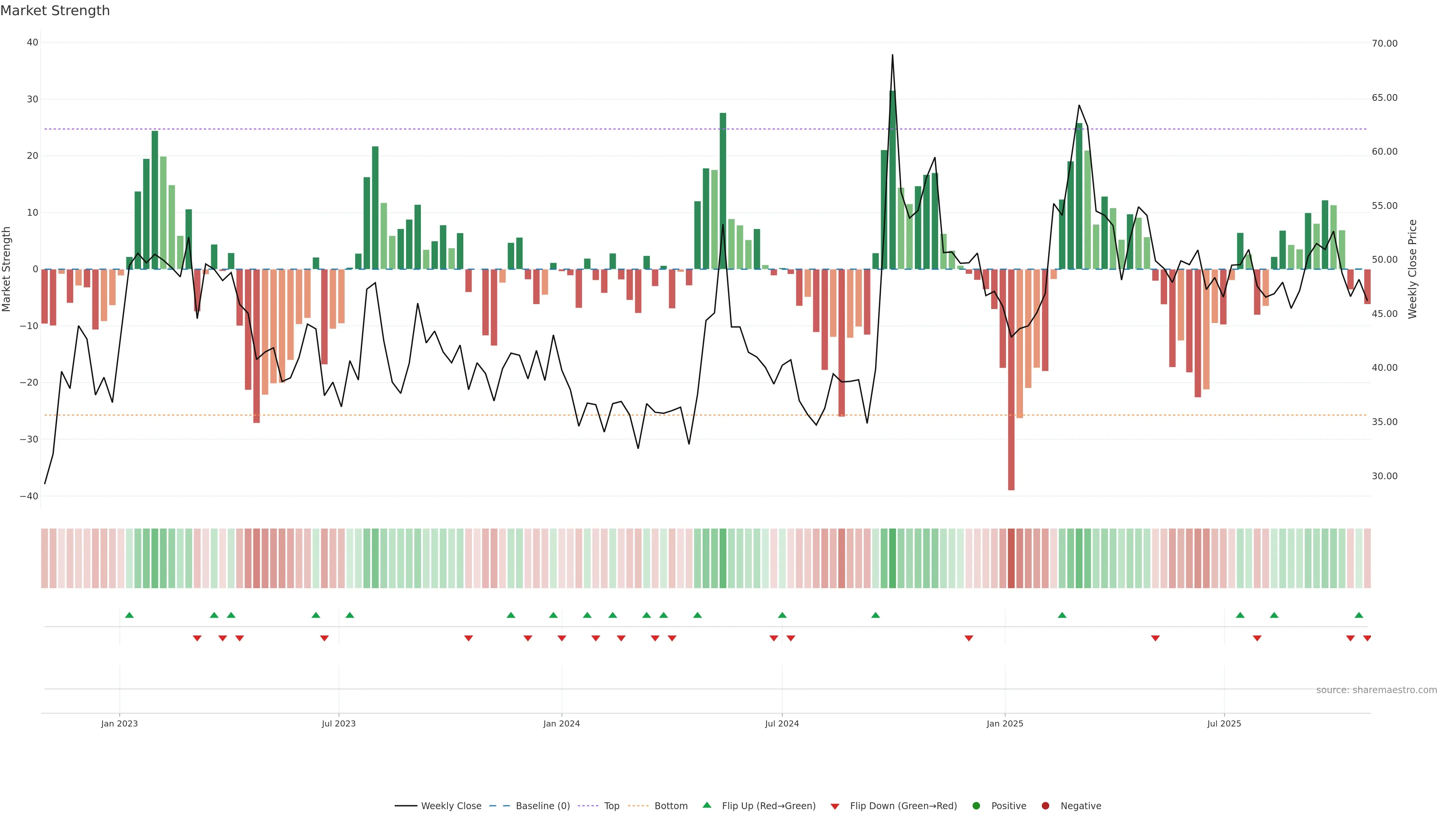Click the Flip Down red triangle legend icon
The height and width of the screenshot is (819, 1456).
835,806
